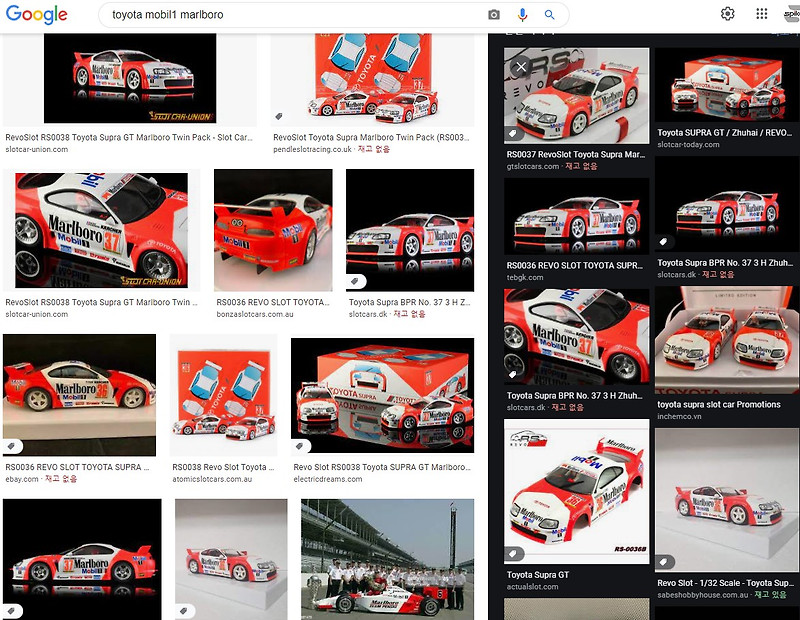Click the blue search magnifier button
Screen dimensions: 800x620
(x=549, y=15)
